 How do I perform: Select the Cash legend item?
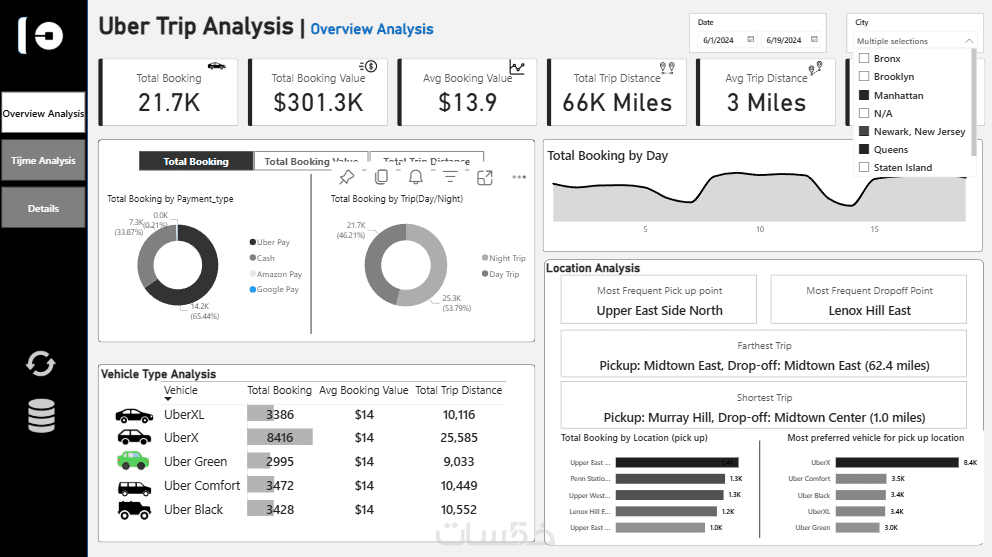point(262,258)
